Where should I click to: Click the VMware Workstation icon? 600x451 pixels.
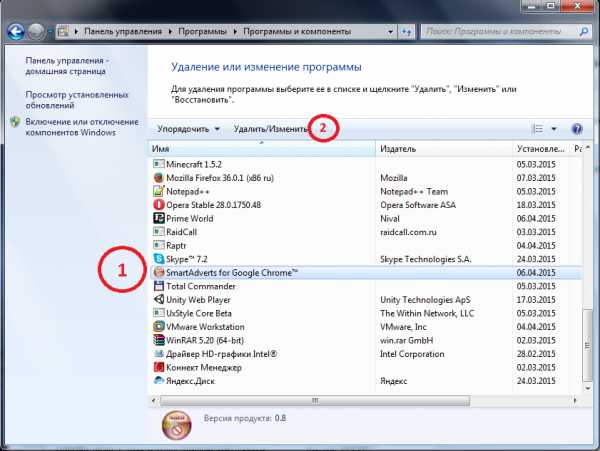pyautogui.click(x=158, y=327)
